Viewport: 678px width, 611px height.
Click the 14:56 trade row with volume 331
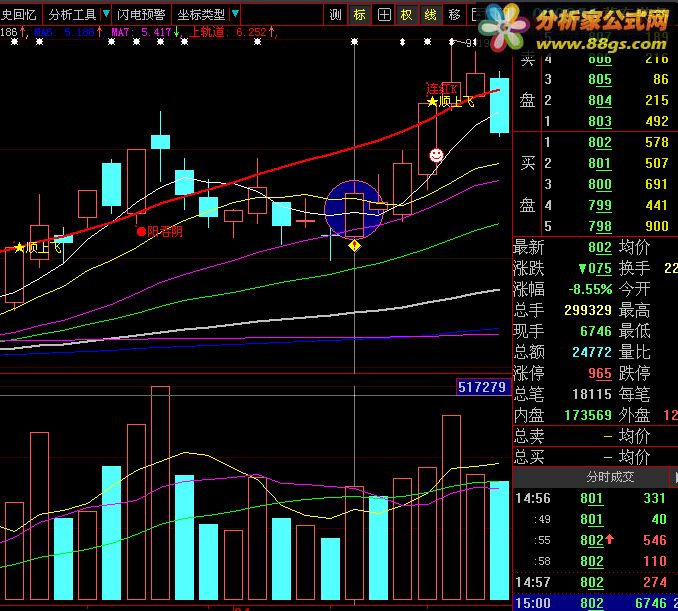click(x=595, y=498)
